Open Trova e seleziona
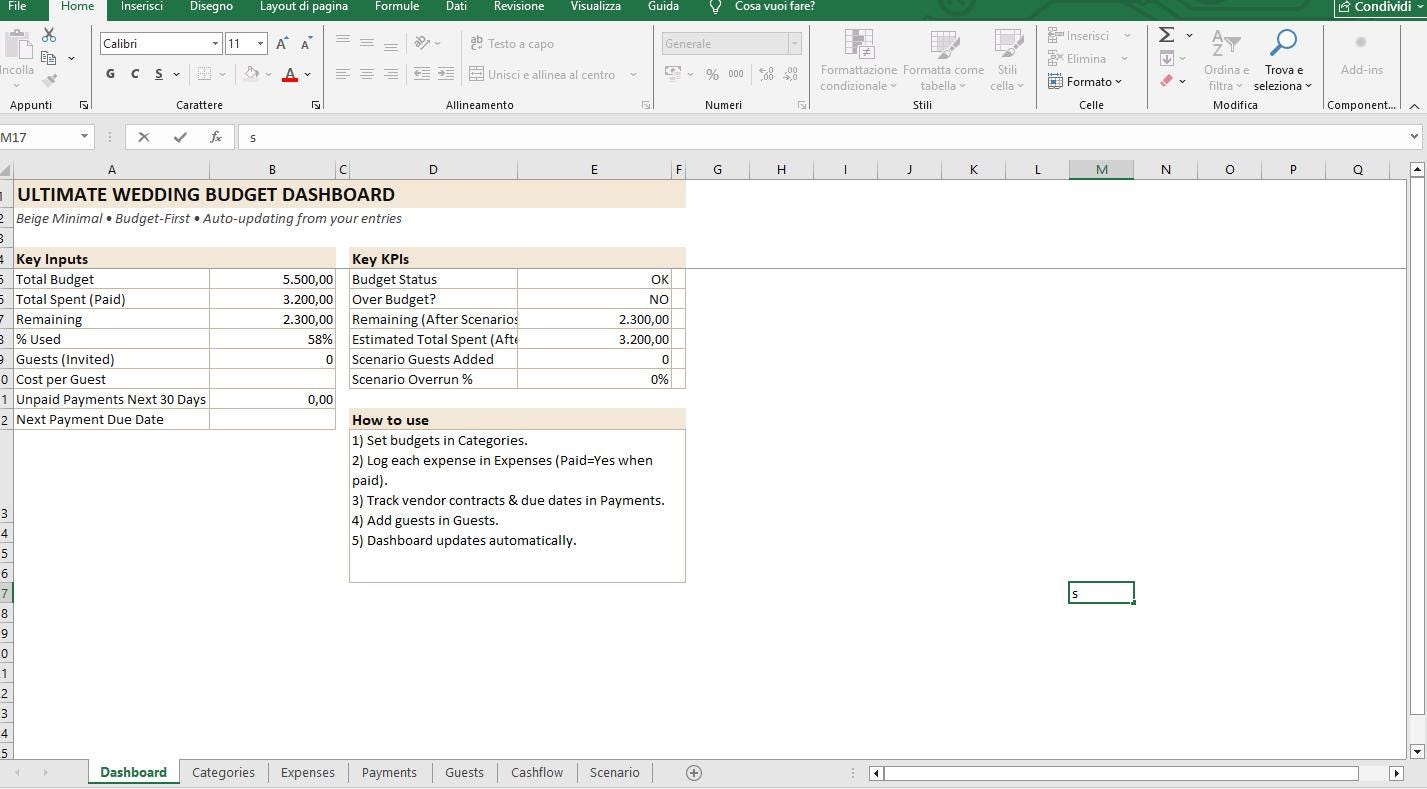 (x=1283, y=60)
